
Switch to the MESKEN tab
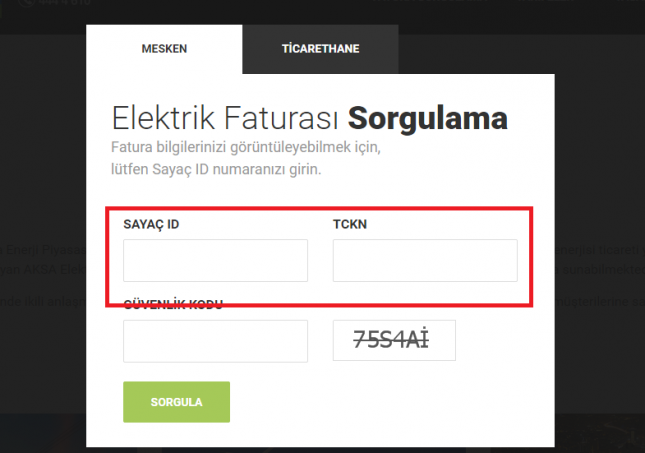pyautogui.click(x=164, y=49)
